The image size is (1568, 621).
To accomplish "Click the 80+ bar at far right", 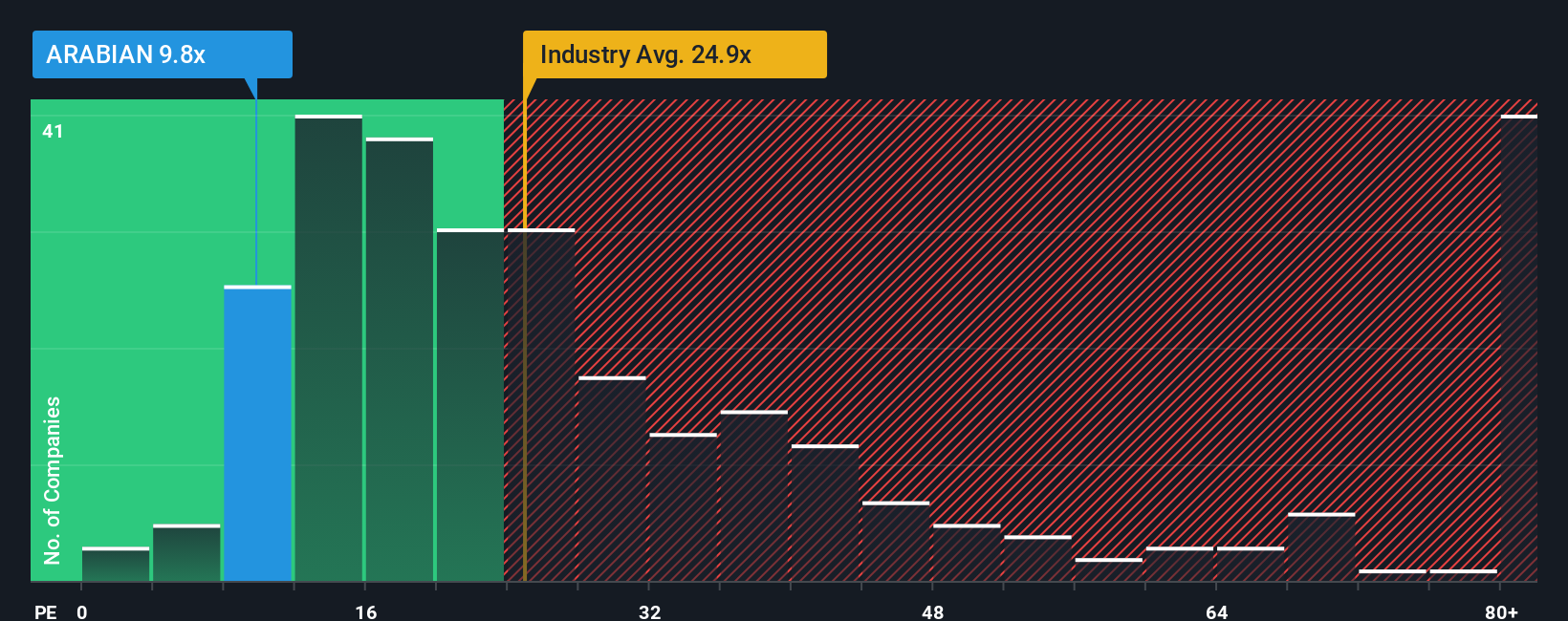I will point(1519,348).
